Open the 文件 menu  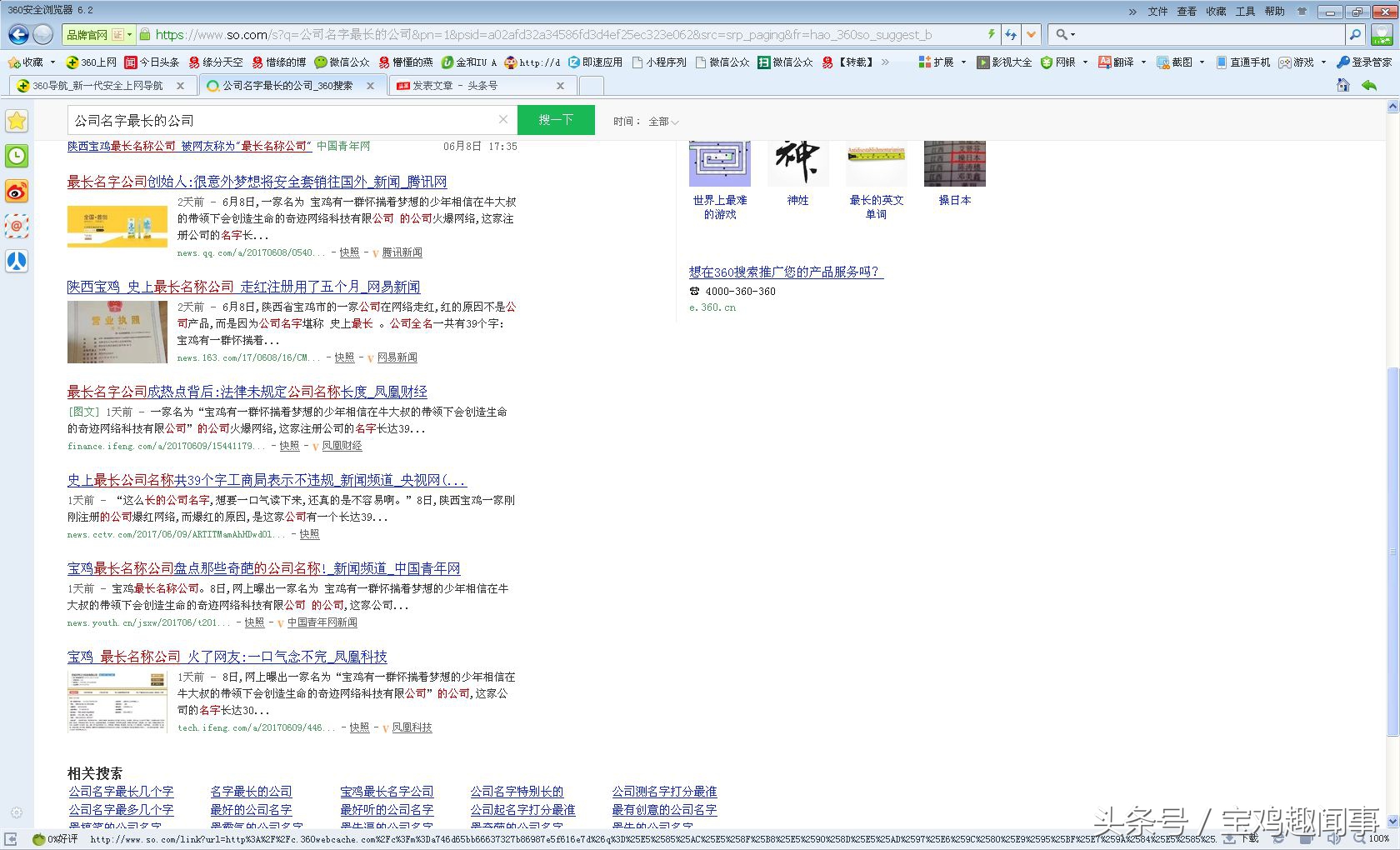point(1157,12)
